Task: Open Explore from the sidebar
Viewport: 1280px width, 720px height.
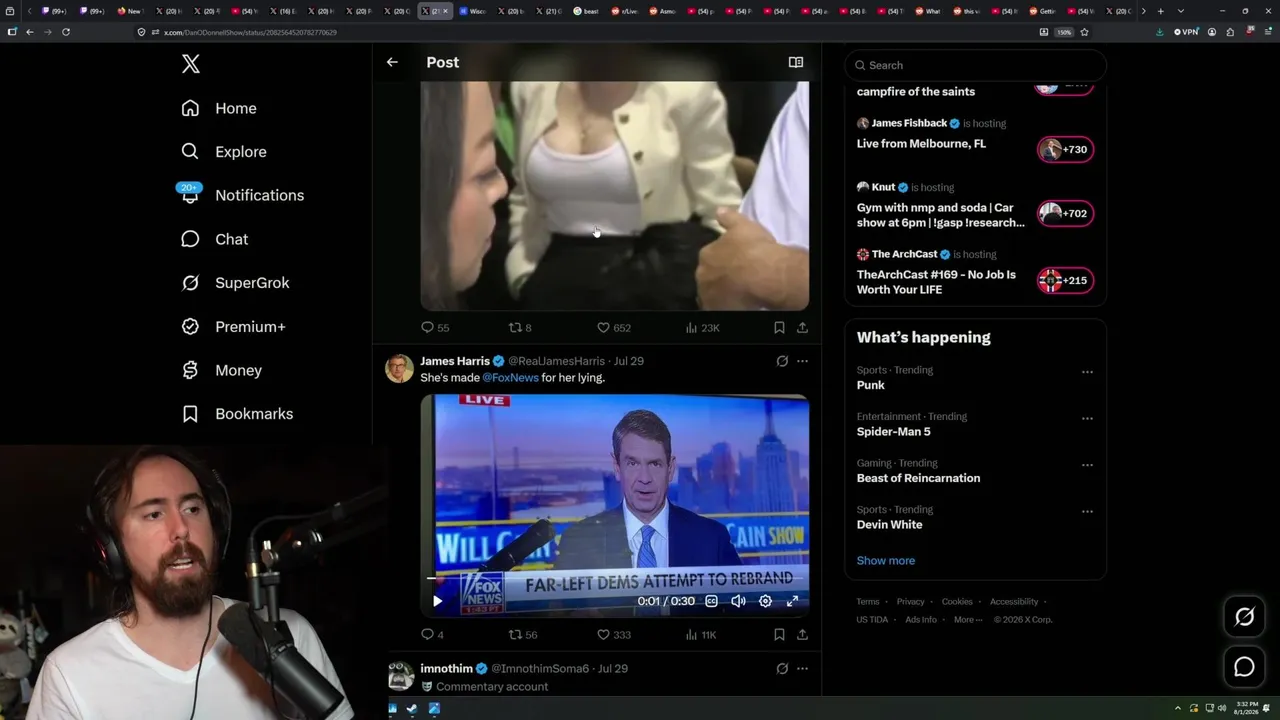Action: [x=224, y=152]
